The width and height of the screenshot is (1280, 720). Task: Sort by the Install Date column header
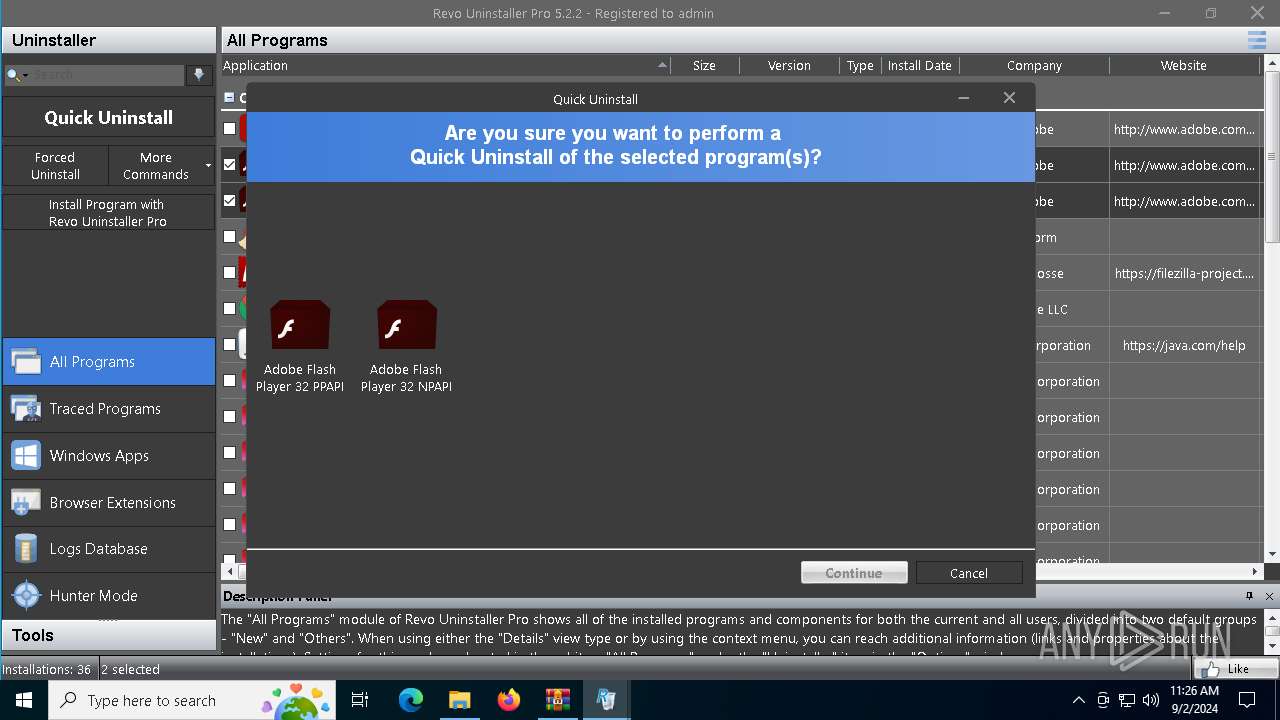pos(920,65)
